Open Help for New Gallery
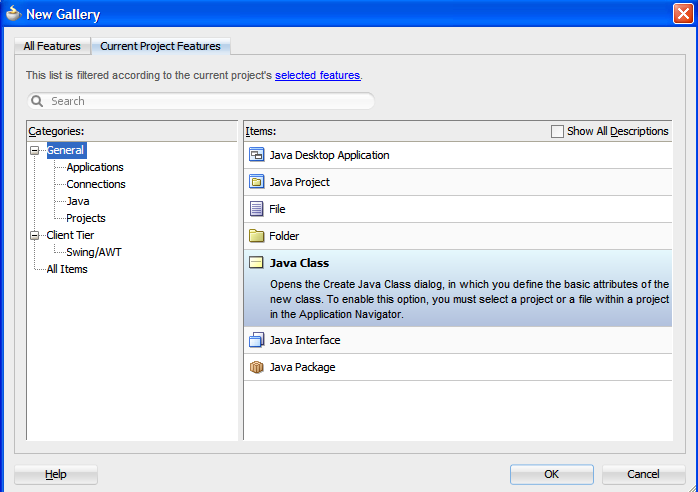The width and height of the screenshot is (698, 492). click(x=56, y=474)
